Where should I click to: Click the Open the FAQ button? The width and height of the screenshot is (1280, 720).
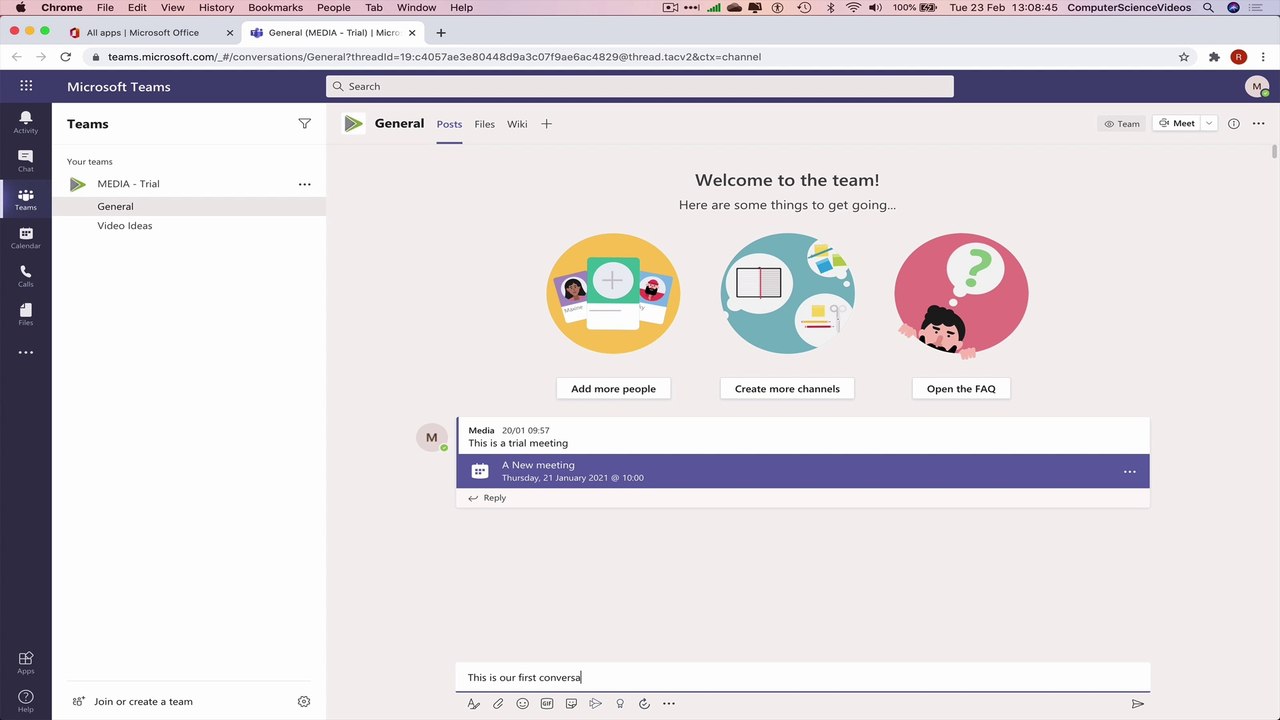pyautogui.click(x=961, y=389)
